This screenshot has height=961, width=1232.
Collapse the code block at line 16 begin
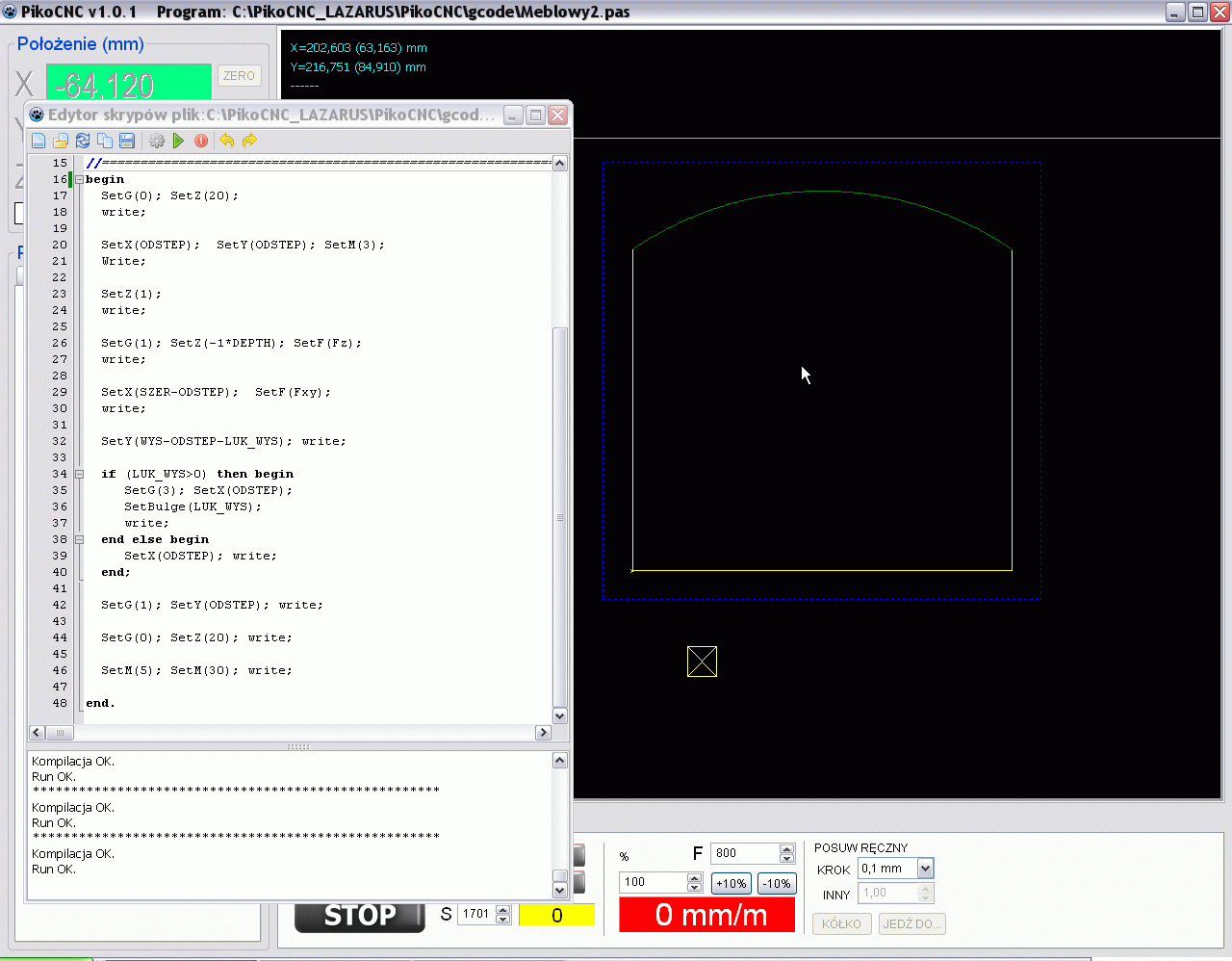click(x=79, y=179)
